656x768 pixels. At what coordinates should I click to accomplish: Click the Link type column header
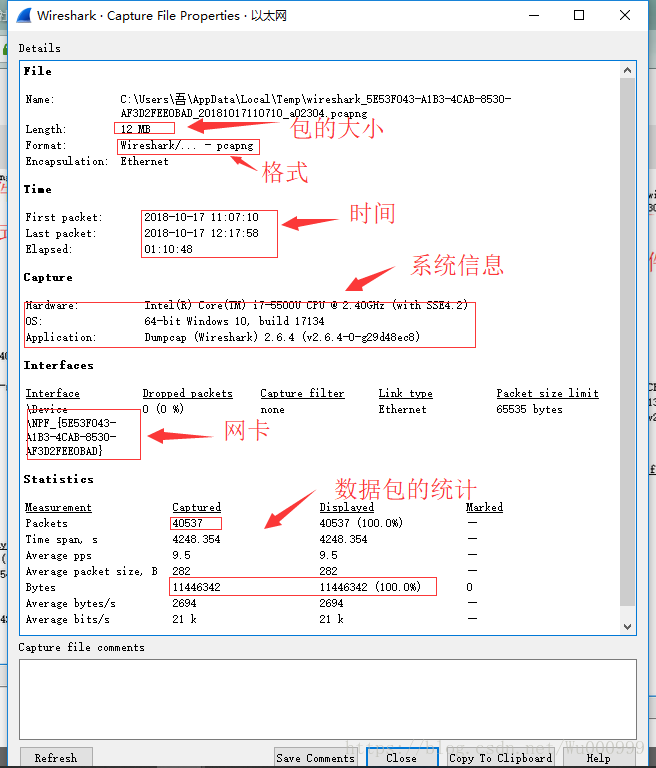405,393
